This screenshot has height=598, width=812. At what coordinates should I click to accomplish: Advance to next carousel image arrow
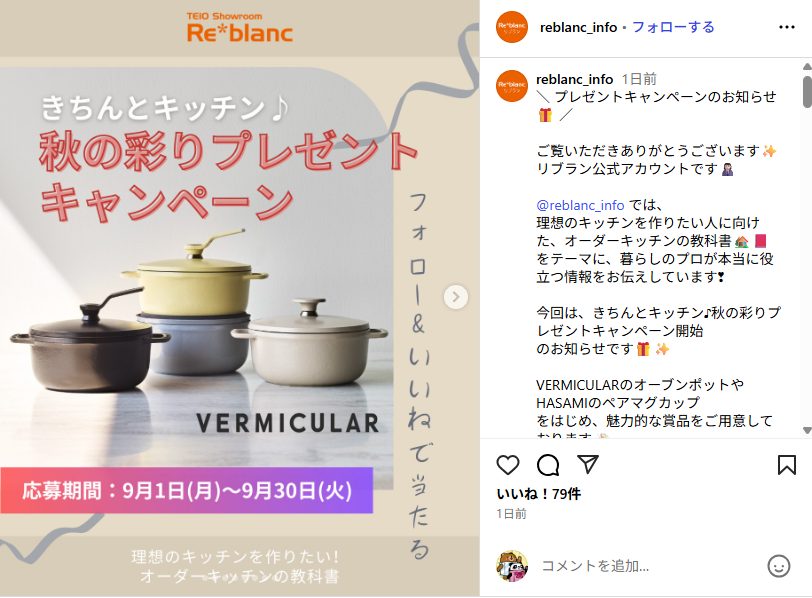pos(456,297)
